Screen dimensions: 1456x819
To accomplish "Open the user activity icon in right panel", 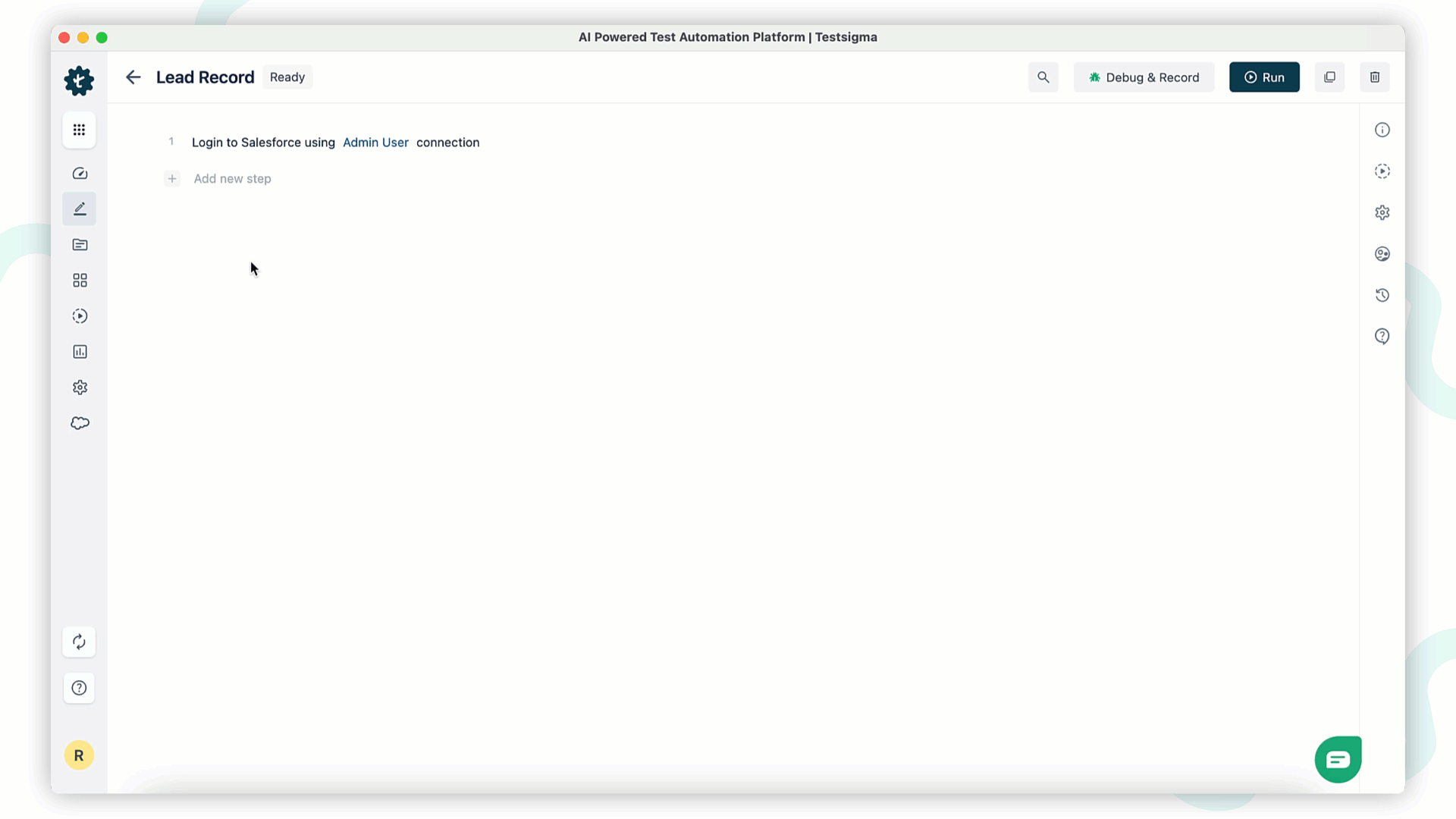I will pyautogui.click(x=1382, y=254).
